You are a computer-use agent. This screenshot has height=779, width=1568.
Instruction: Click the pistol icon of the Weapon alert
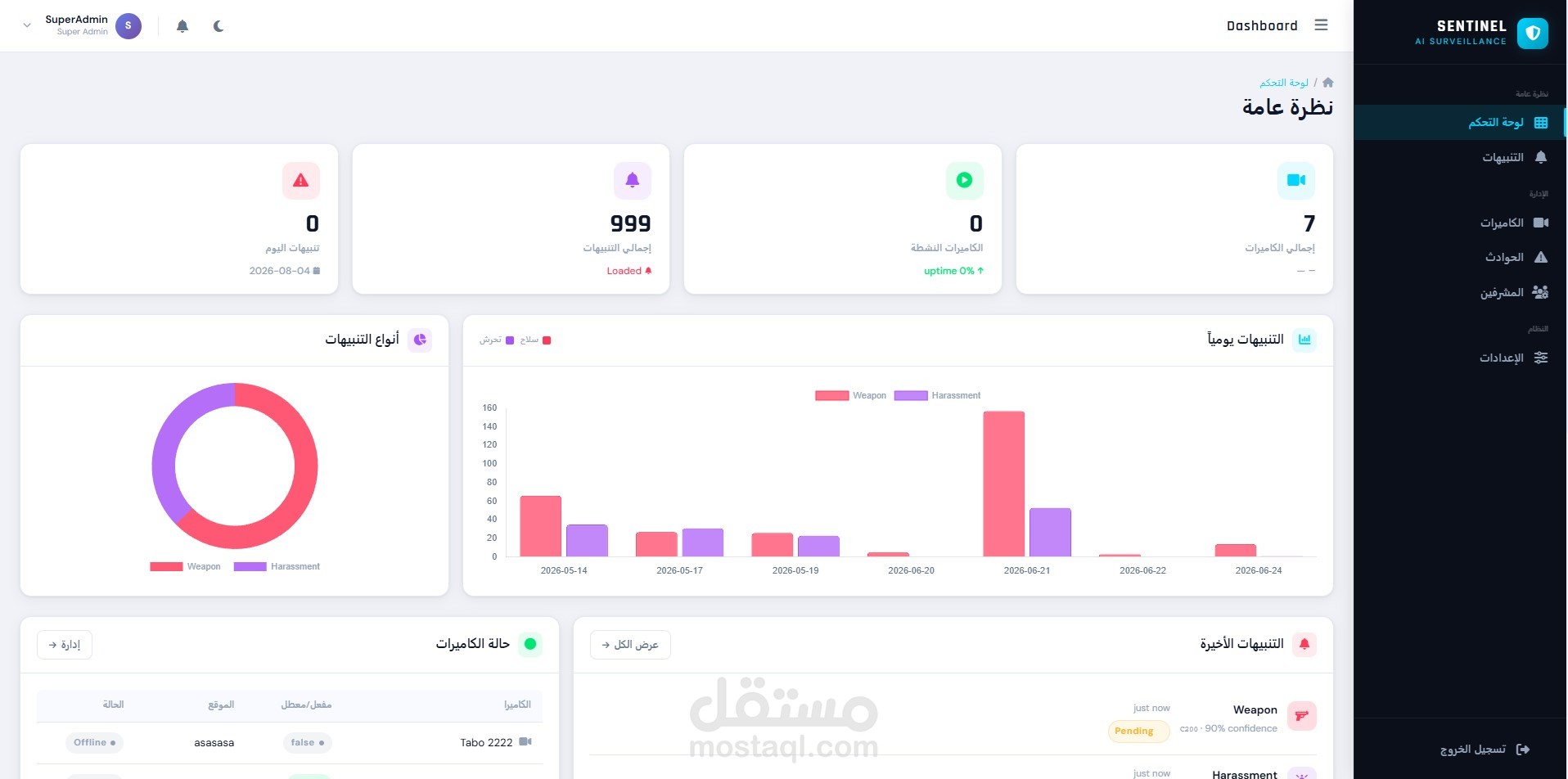pos(1301,716)
